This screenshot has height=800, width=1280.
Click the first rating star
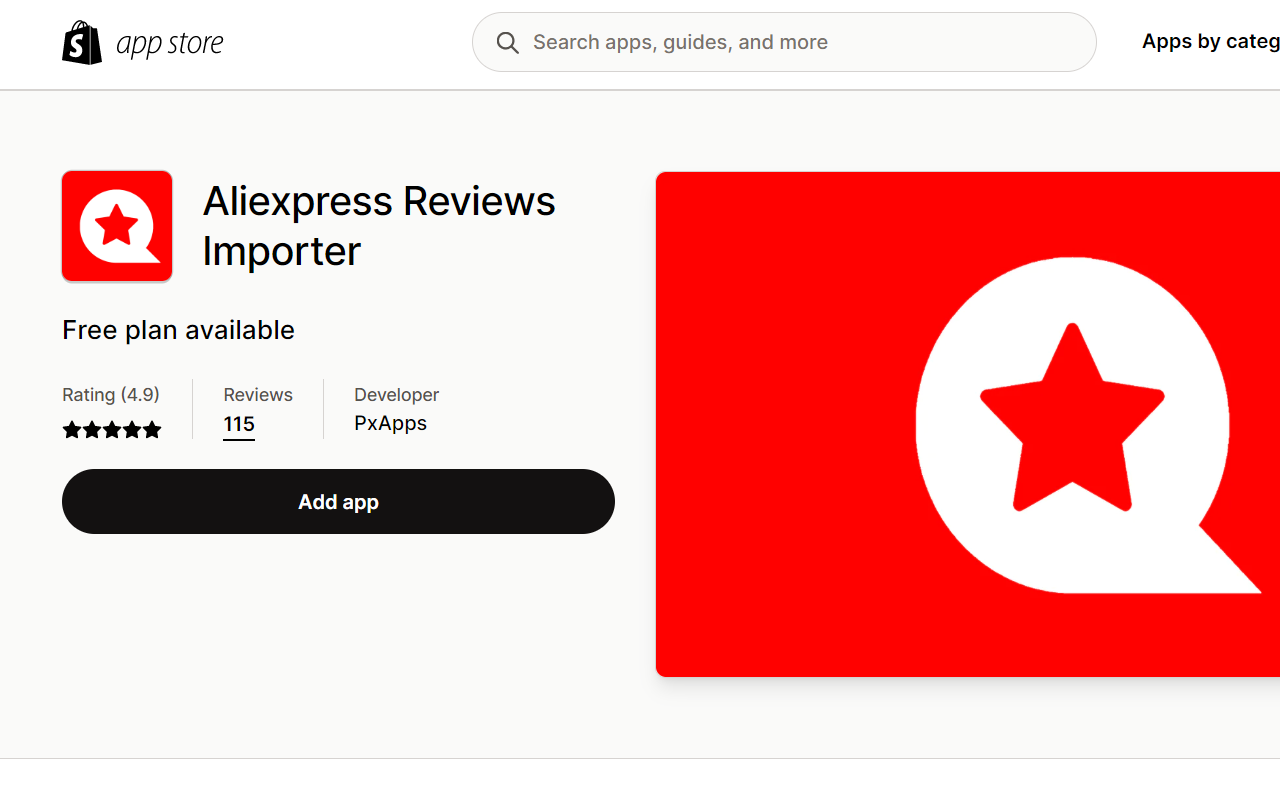[72, 429]
